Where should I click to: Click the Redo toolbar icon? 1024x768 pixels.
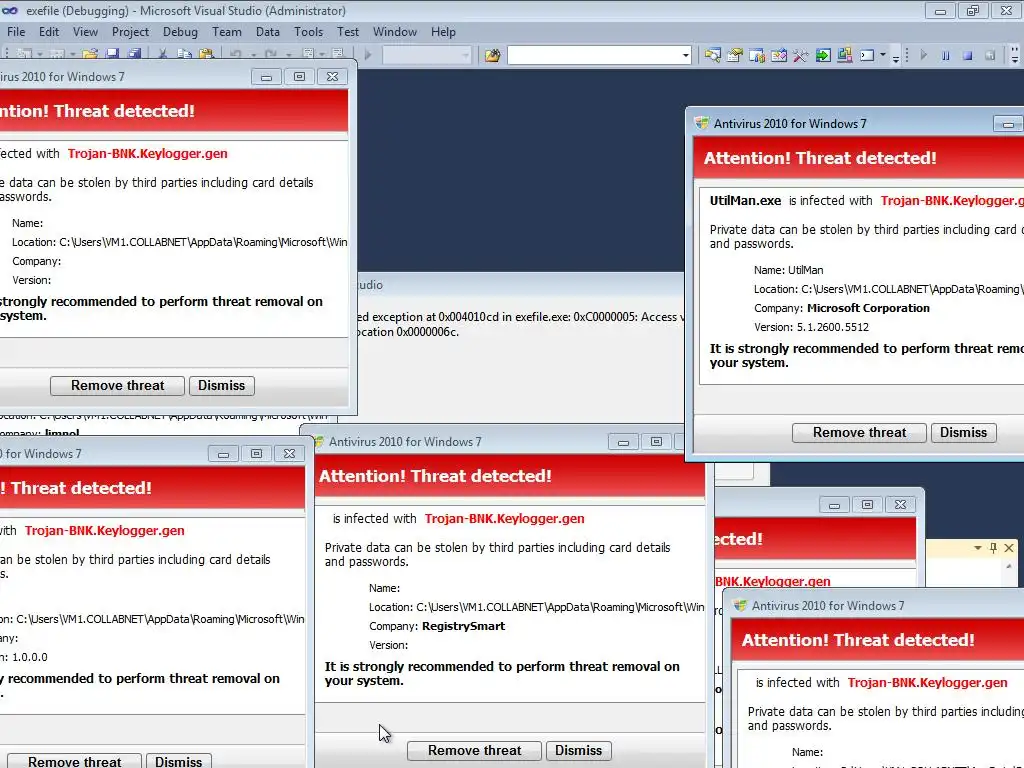(270, 54)
